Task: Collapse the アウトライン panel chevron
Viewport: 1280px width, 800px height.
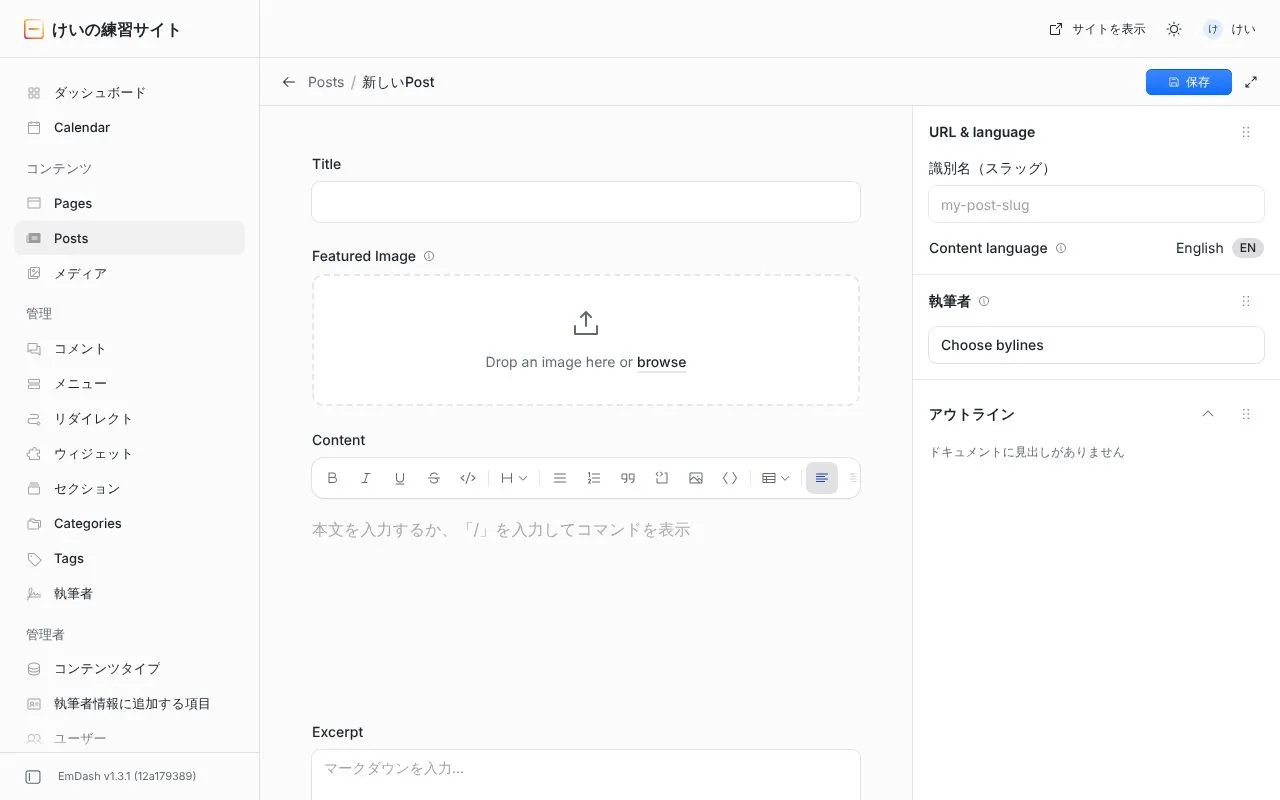Action: (1208, 414)
